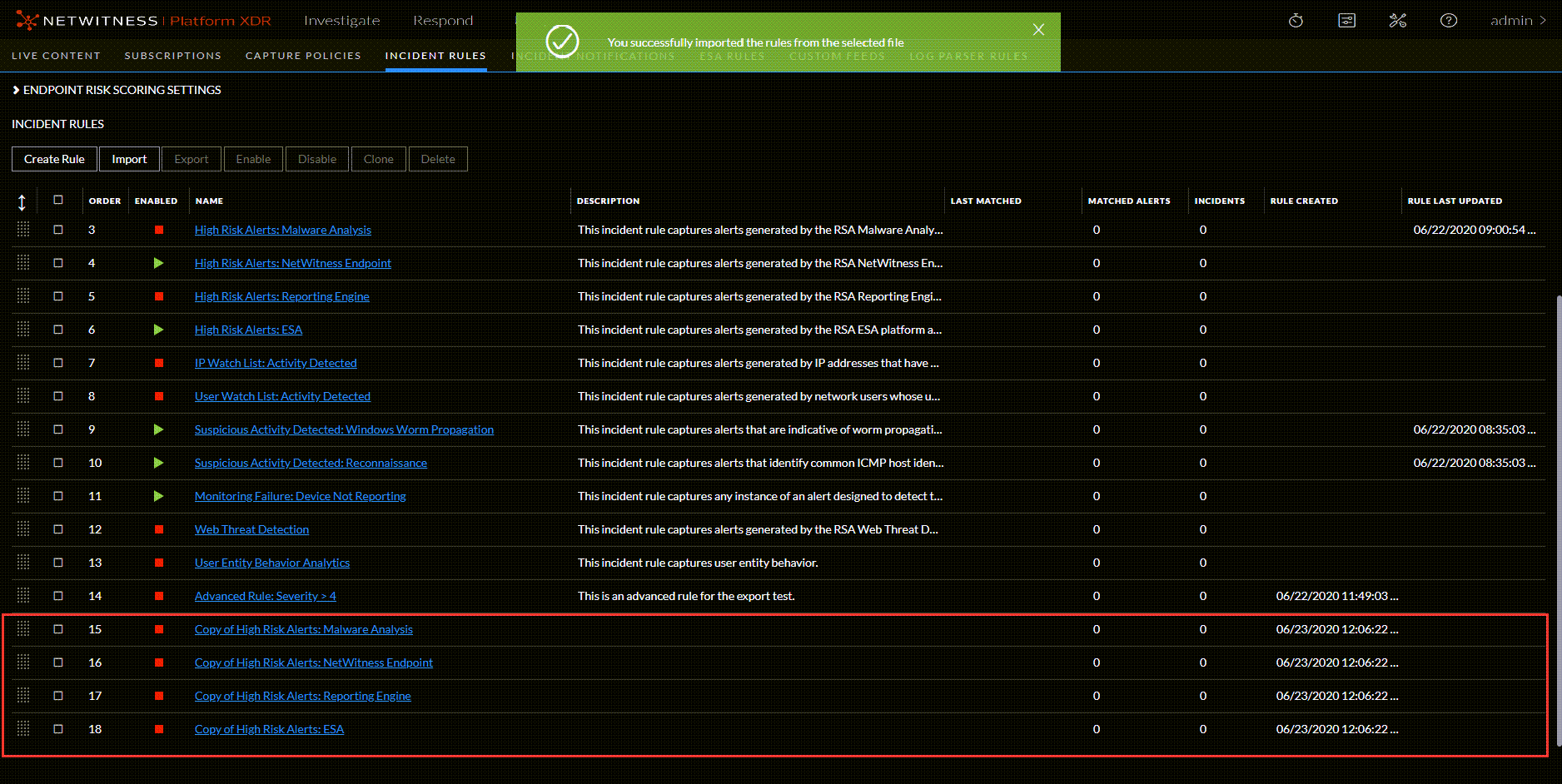Check the checkbox for High Risk Alerts: ESA
The image size is (1562, 784).
[x=57, y=330]
